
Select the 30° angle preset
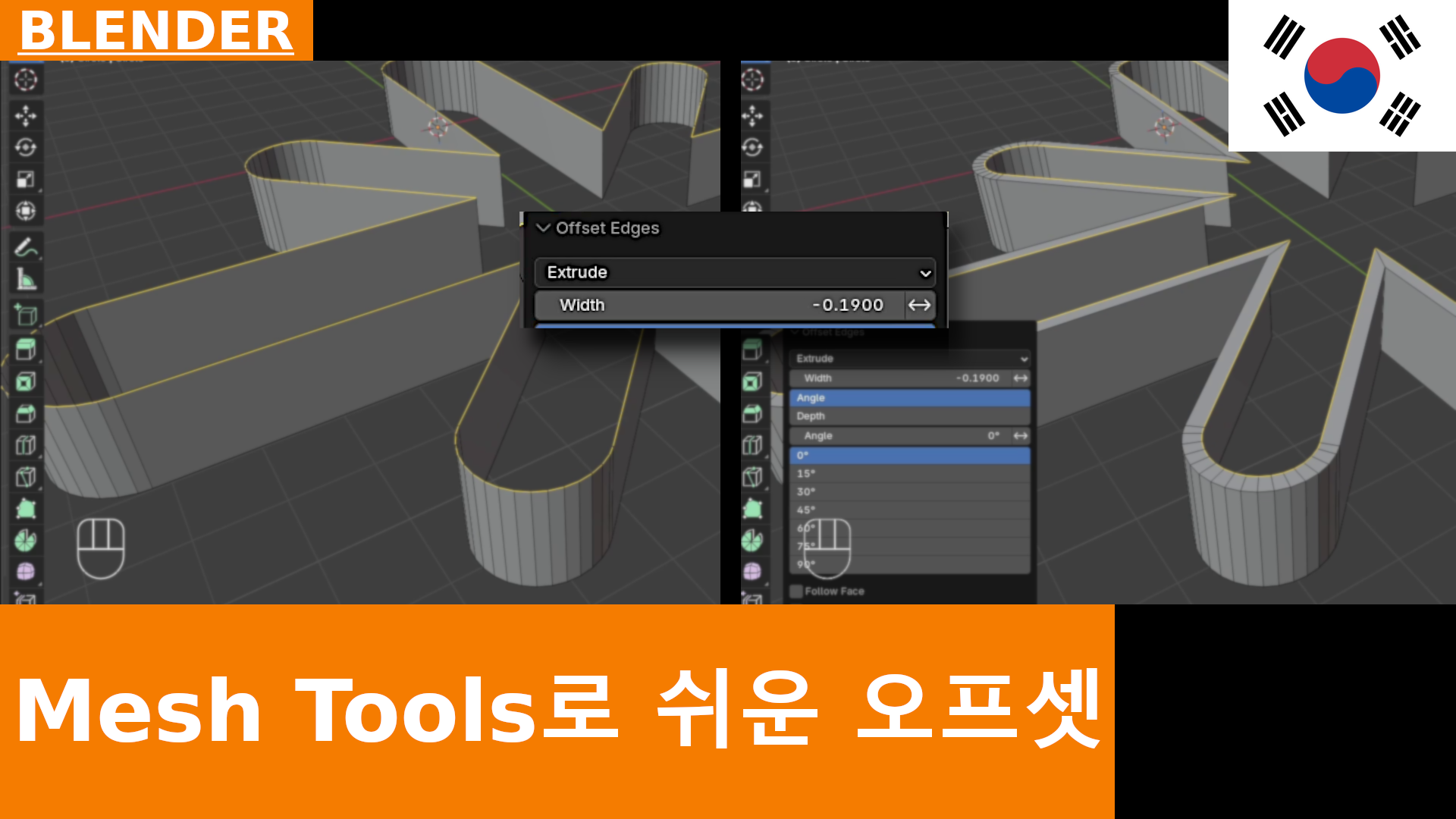pos(909,491)
